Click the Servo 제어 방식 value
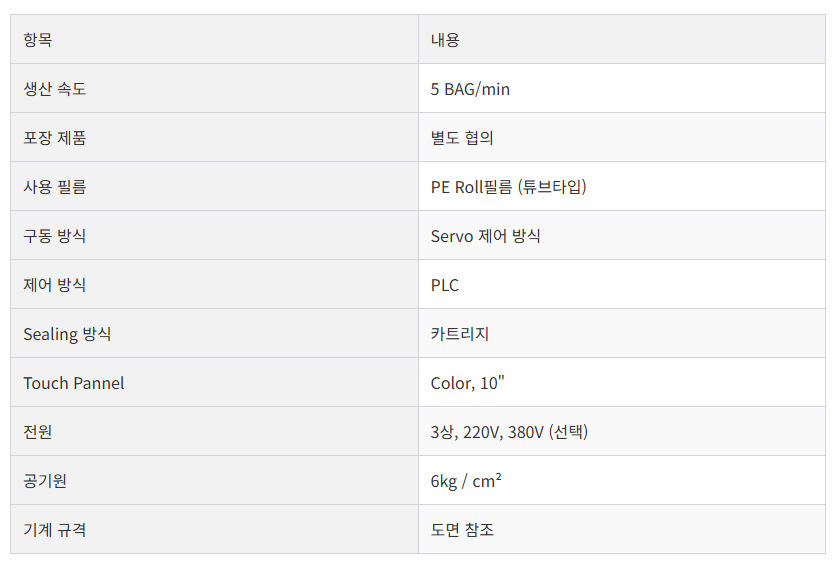 tap(485, 236)
